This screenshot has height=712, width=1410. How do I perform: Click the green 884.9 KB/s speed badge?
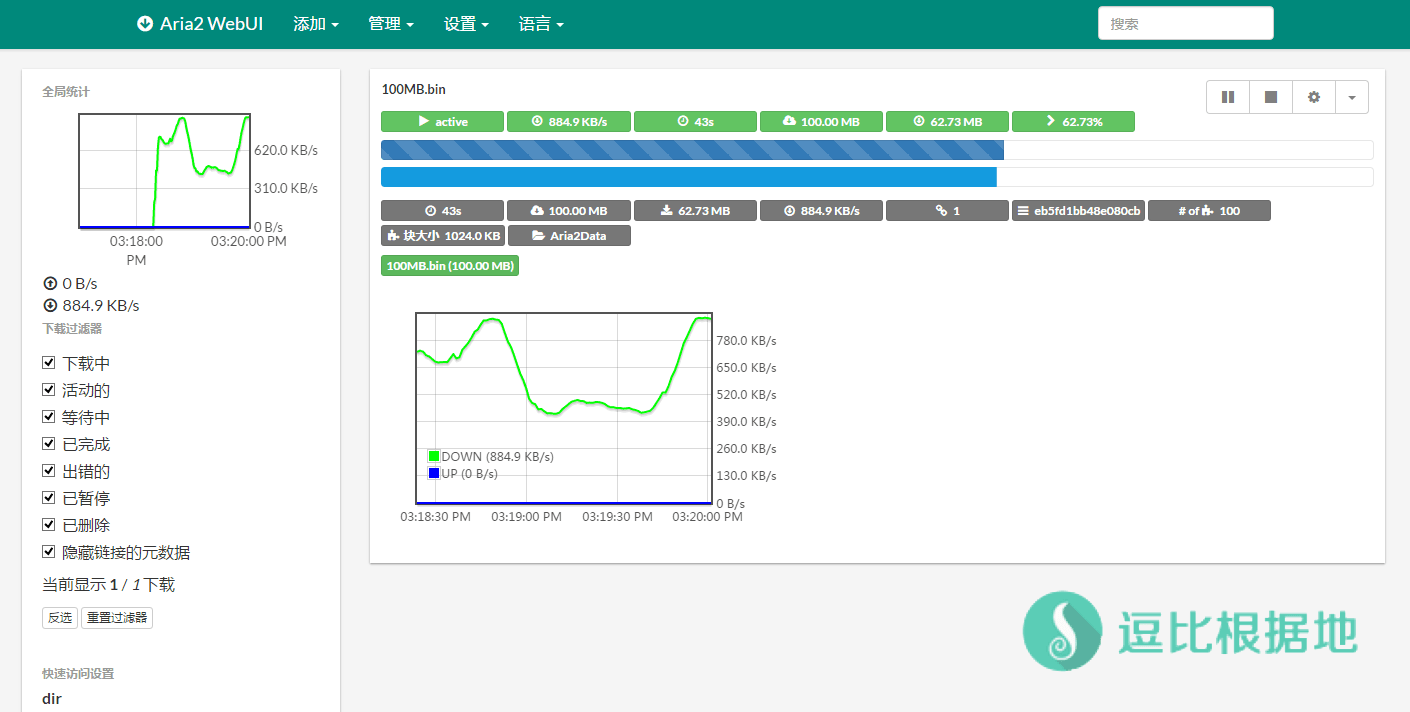point(569,122)
